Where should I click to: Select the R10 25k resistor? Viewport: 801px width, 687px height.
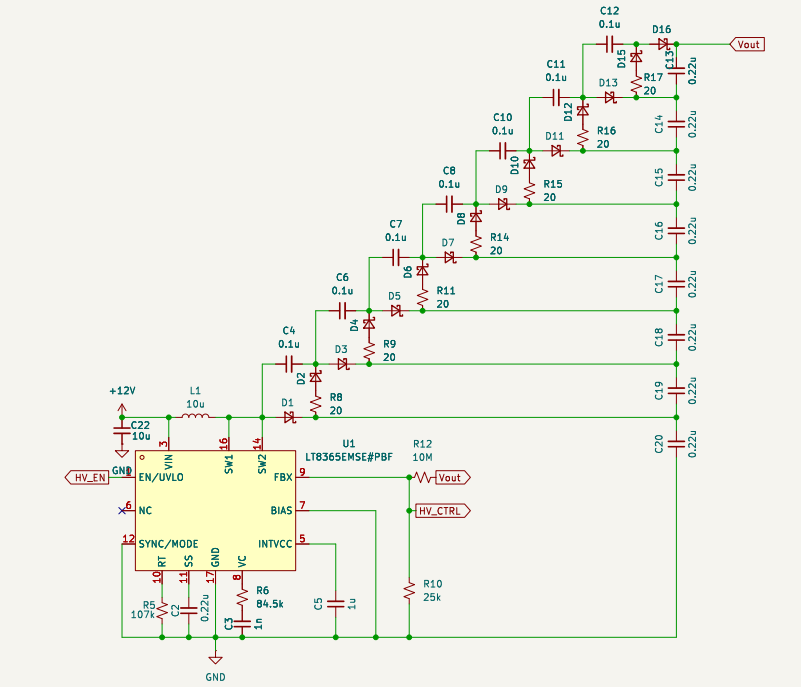pyautogui.click(x=408, y=591)
